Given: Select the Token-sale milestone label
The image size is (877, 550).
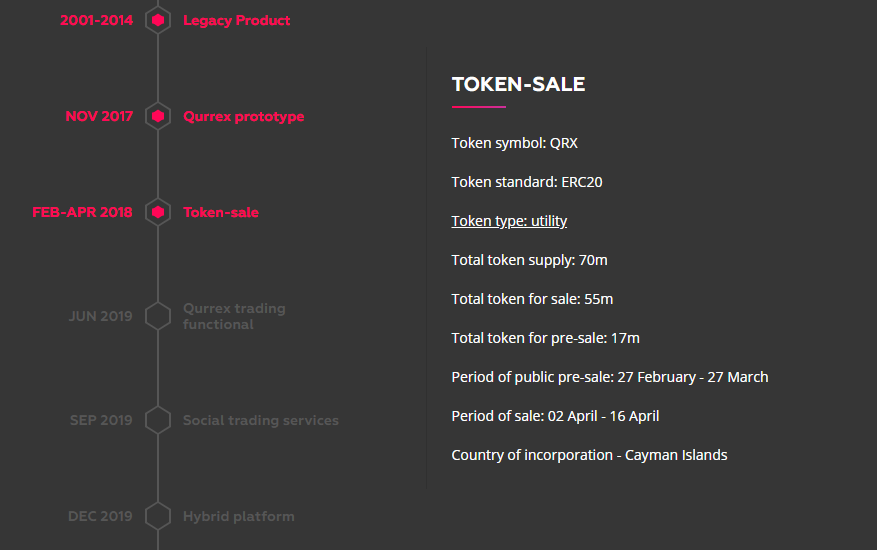Looking at the screenshot, I should 221,213.
